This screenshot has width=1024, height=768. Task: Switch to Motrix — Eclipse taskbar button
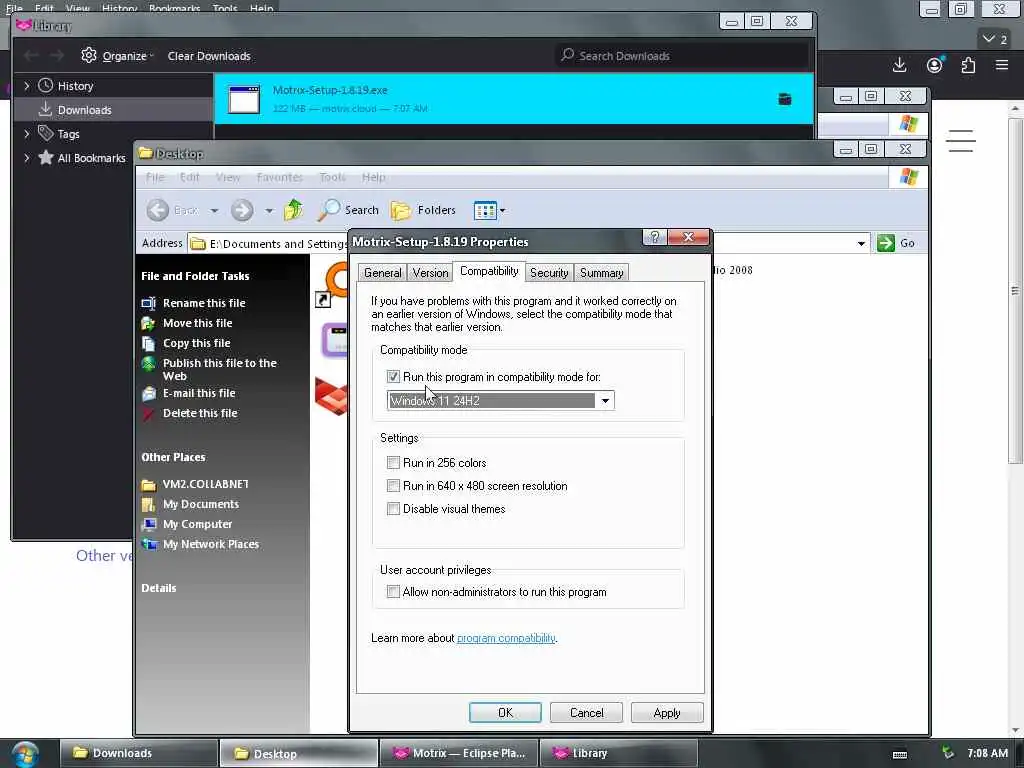coord(459,753)
